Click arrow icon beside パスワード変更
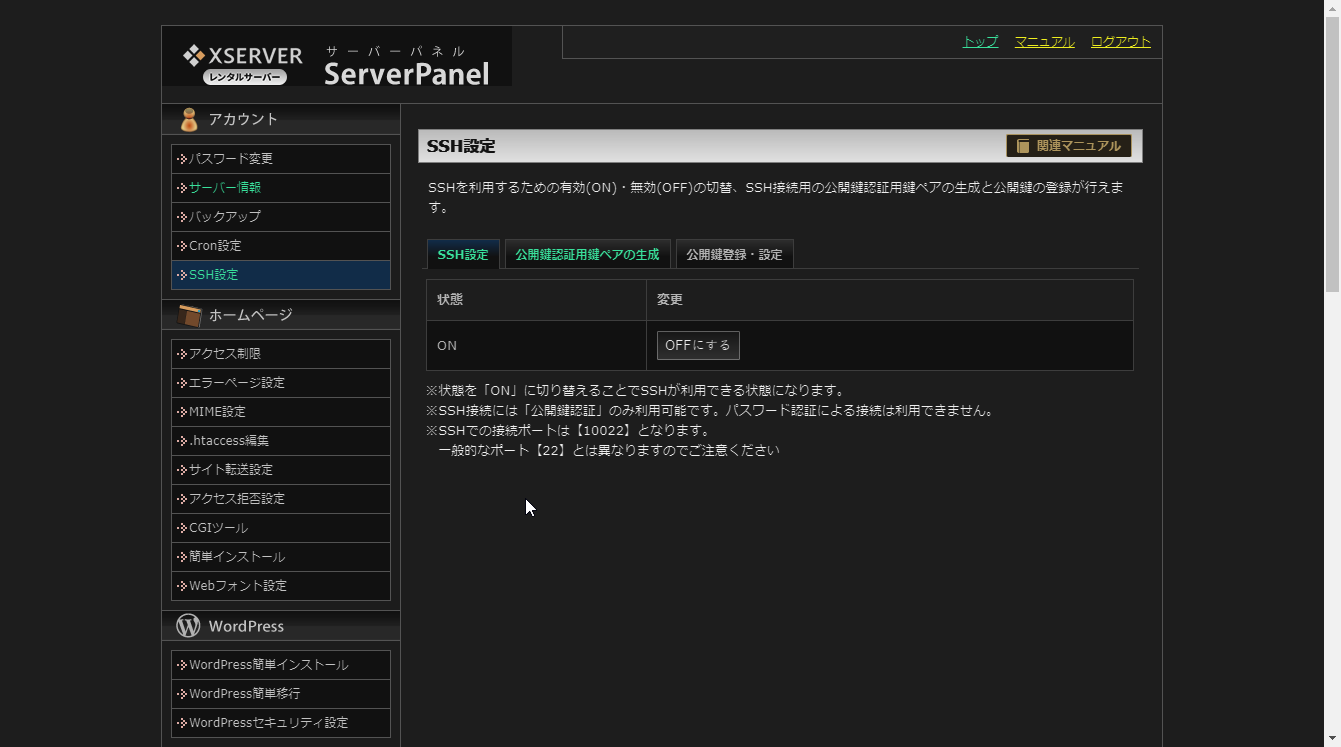This screenshot has height=747, width=1341. [x=182, y=159]
